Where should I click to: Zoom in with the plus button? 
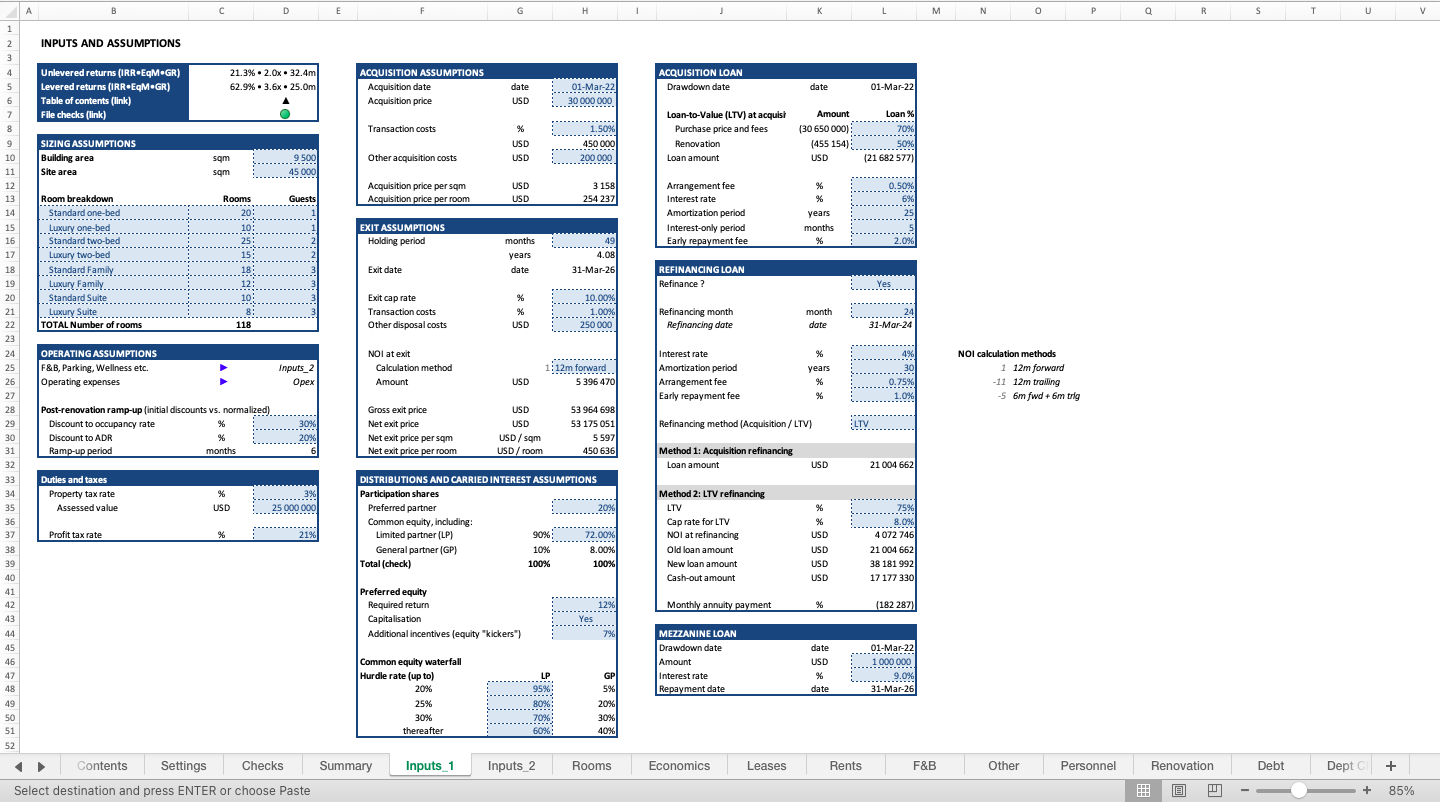click(1367, 790)
